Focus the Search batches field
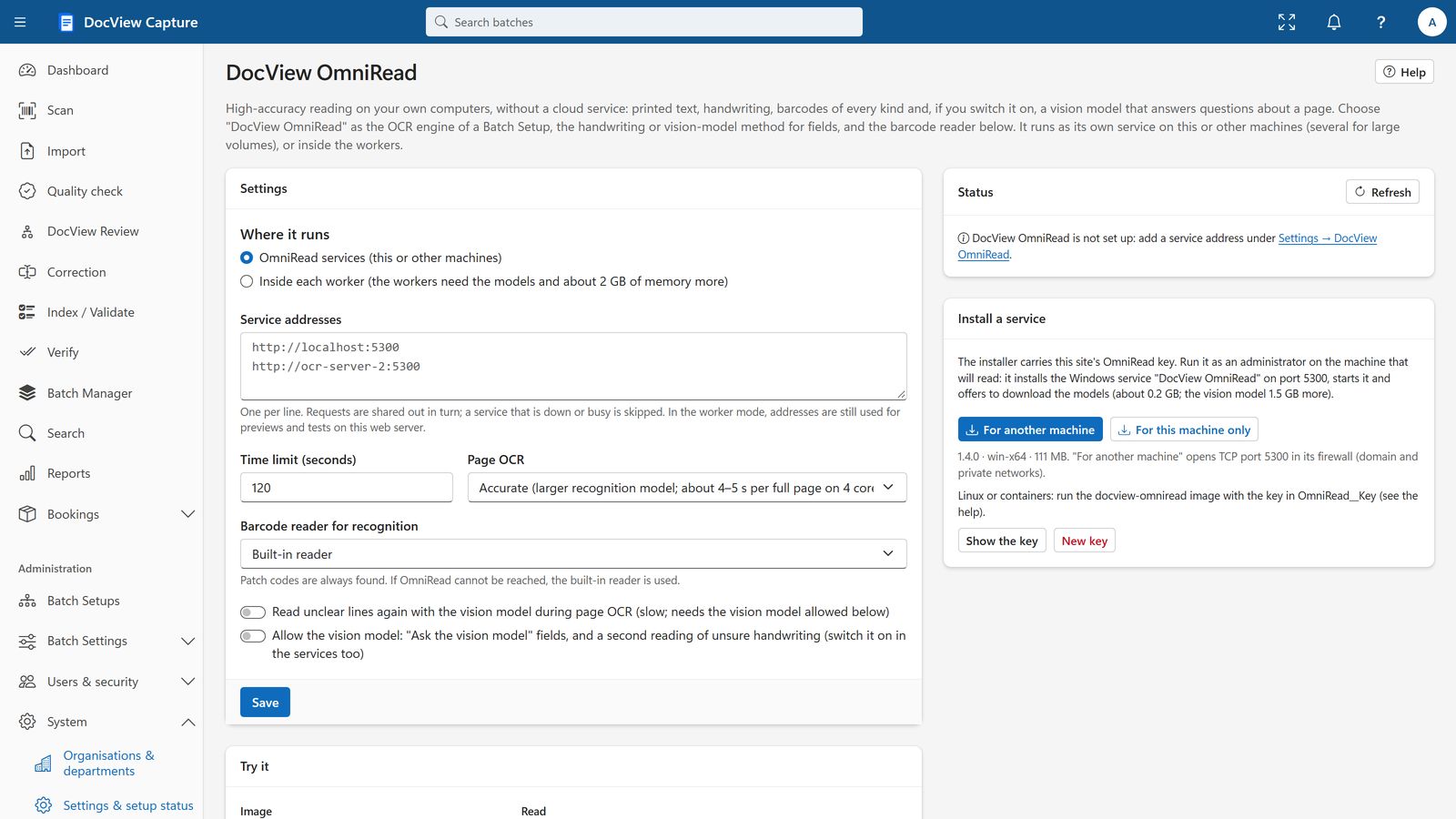The image size is (1456, 819). (644, 22)
